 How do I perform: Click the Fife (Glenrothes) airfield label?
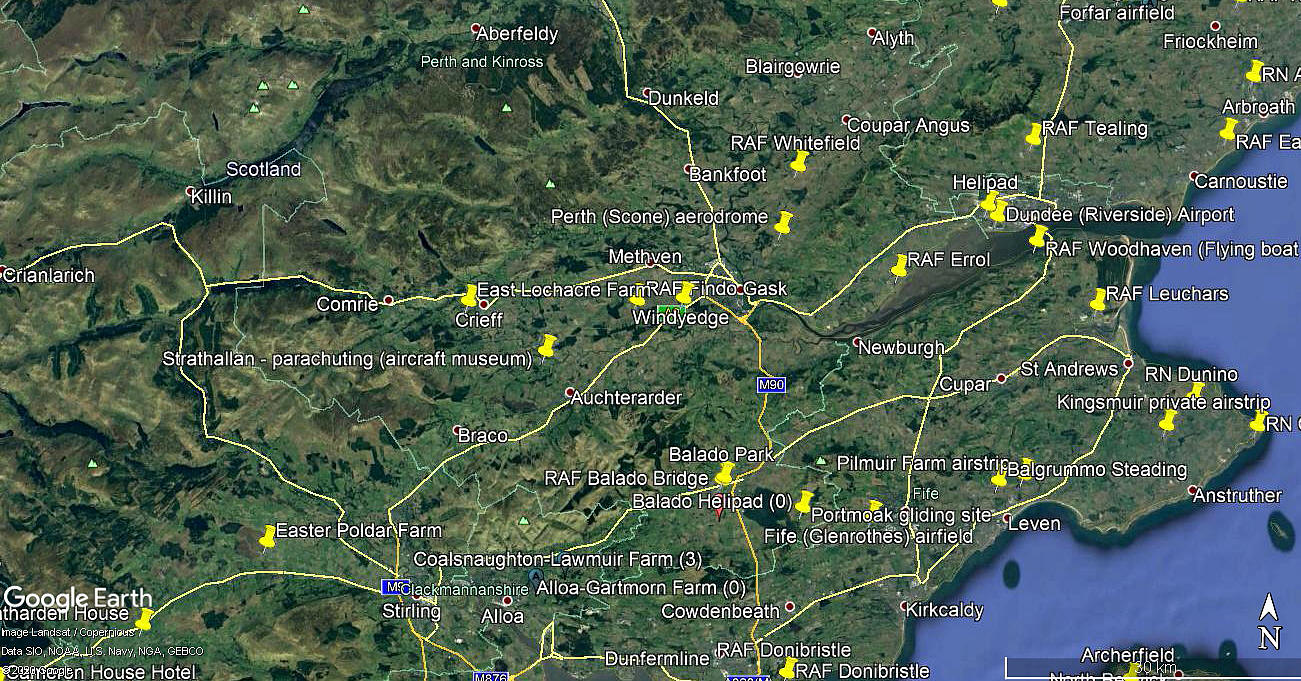pos(868,537)
